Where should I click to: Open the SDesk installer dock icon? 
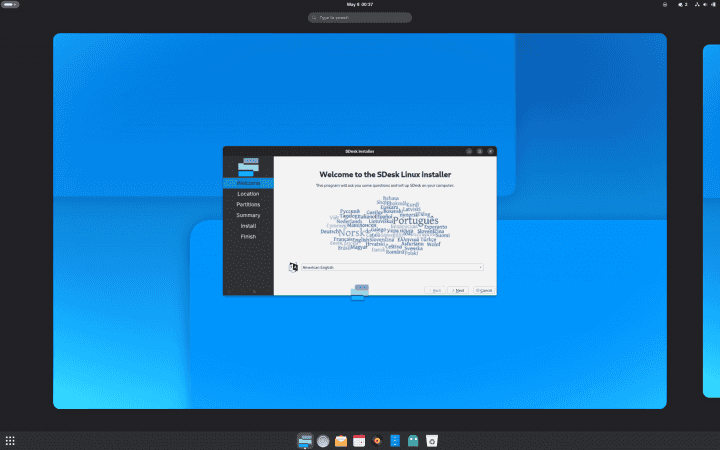[305, 441]
